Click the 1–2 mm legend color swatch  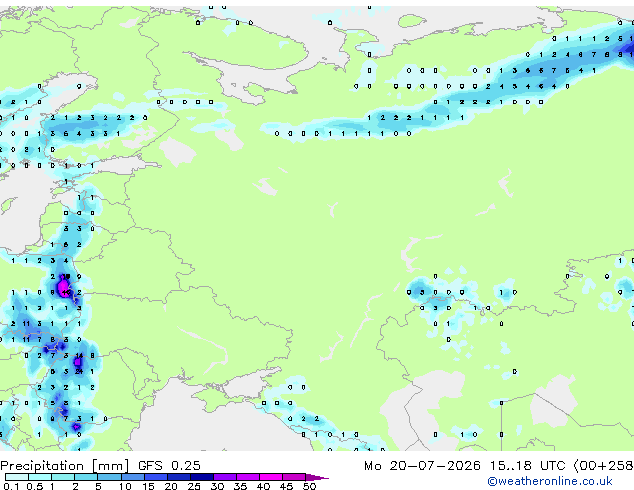63,477
